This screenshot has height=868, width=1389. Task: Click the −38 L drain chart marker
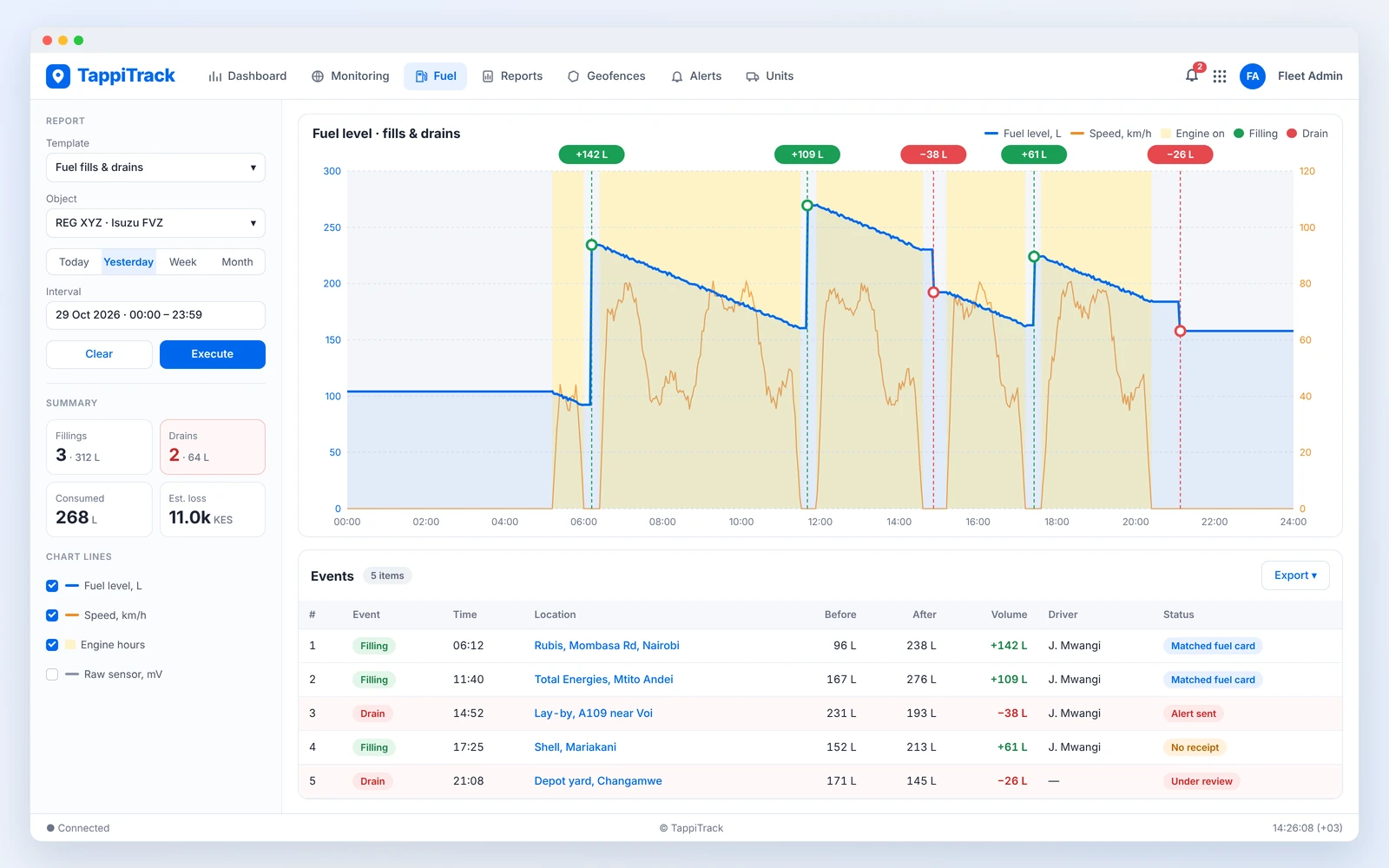[x=933, y=155]
